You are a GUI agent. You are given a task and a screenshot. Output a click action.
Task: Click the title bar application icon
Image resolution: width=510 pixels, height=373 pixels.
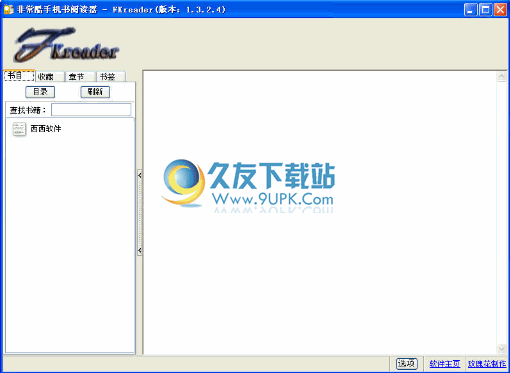pos(8,9)
